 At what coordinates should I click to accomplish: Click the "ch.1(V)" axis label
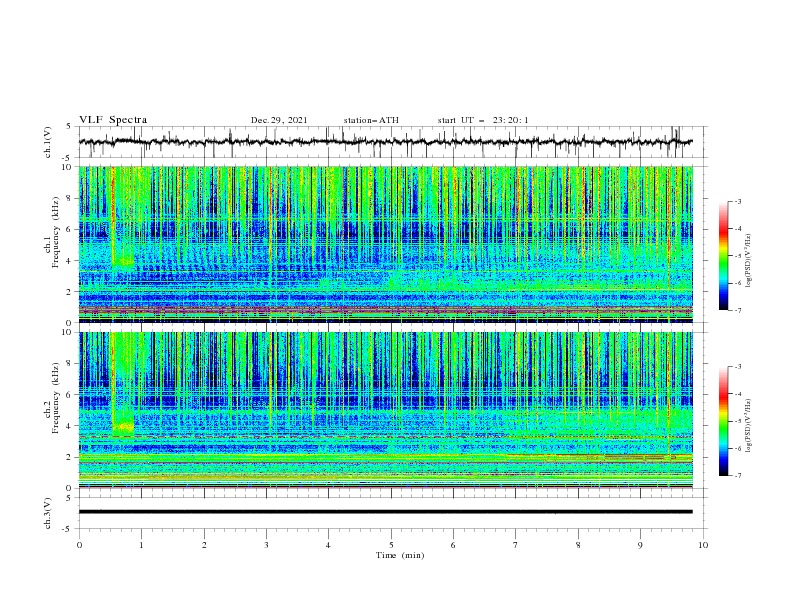pyautogui.click(x=48, y=142)
